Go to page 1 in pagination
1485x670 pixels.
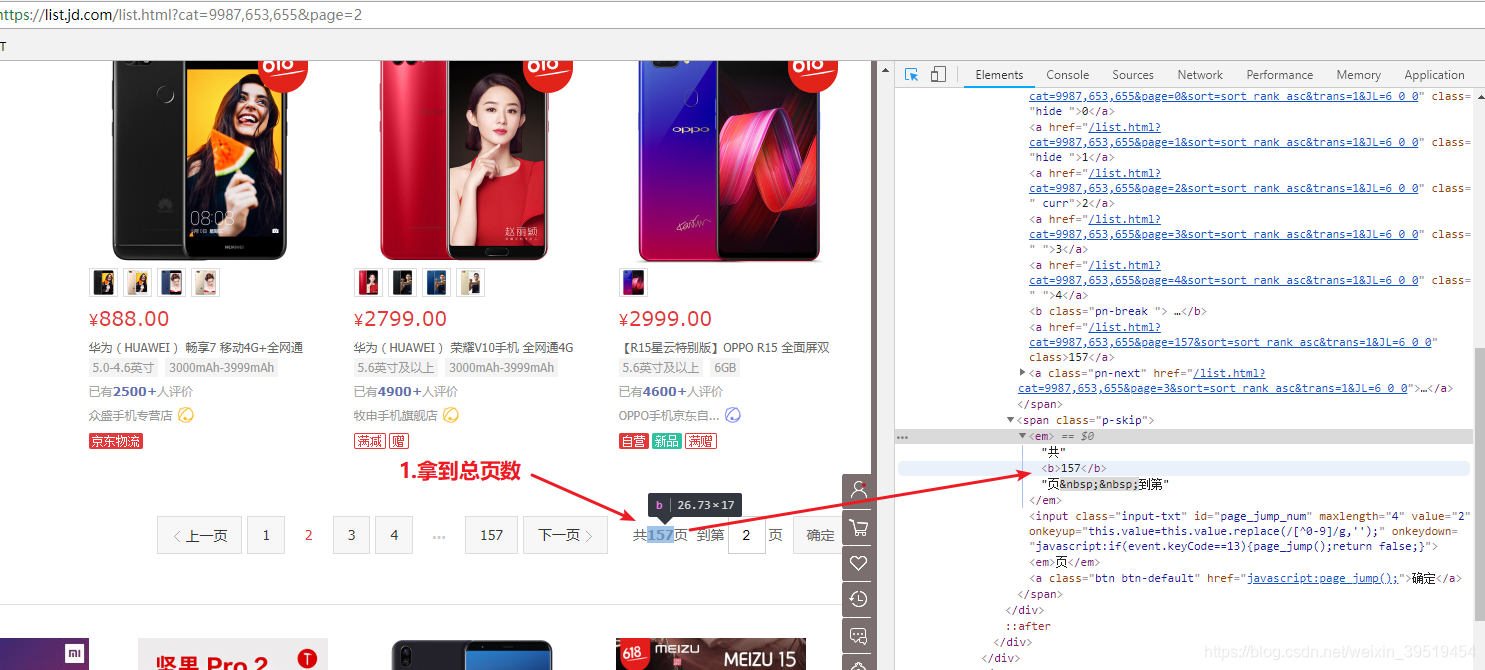tap(266, 535)
